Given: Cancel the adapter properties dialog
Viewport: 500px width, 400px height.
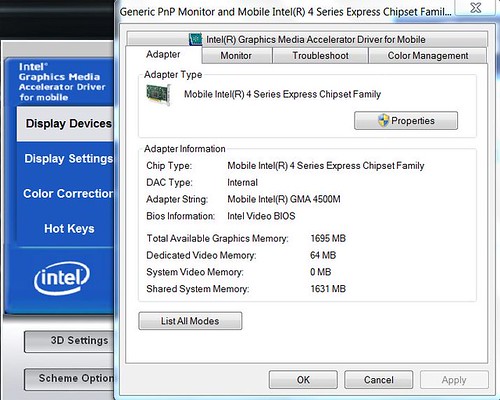Looking at the screenshot, I should [379, 380].
